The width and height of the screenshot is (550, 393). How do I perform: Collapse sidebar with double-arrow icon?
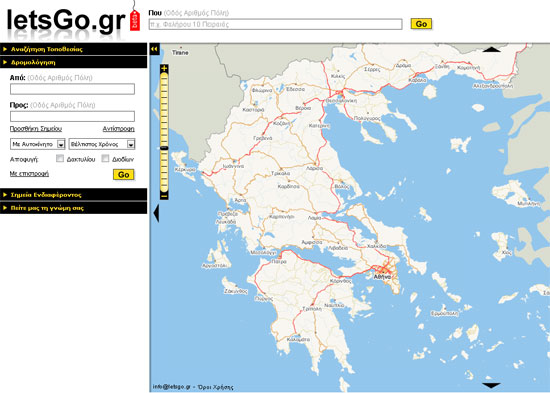[155, 49]
